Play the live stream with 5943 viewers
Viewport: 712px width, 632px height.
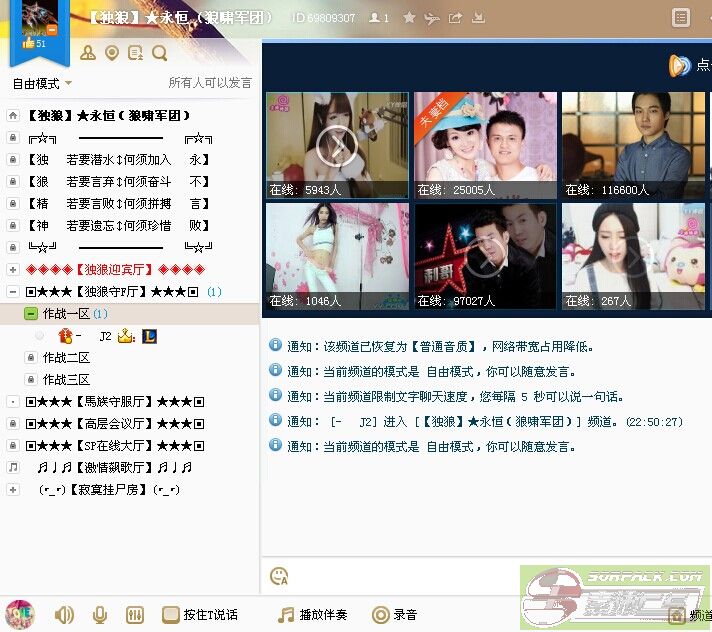tap(337, 145)
